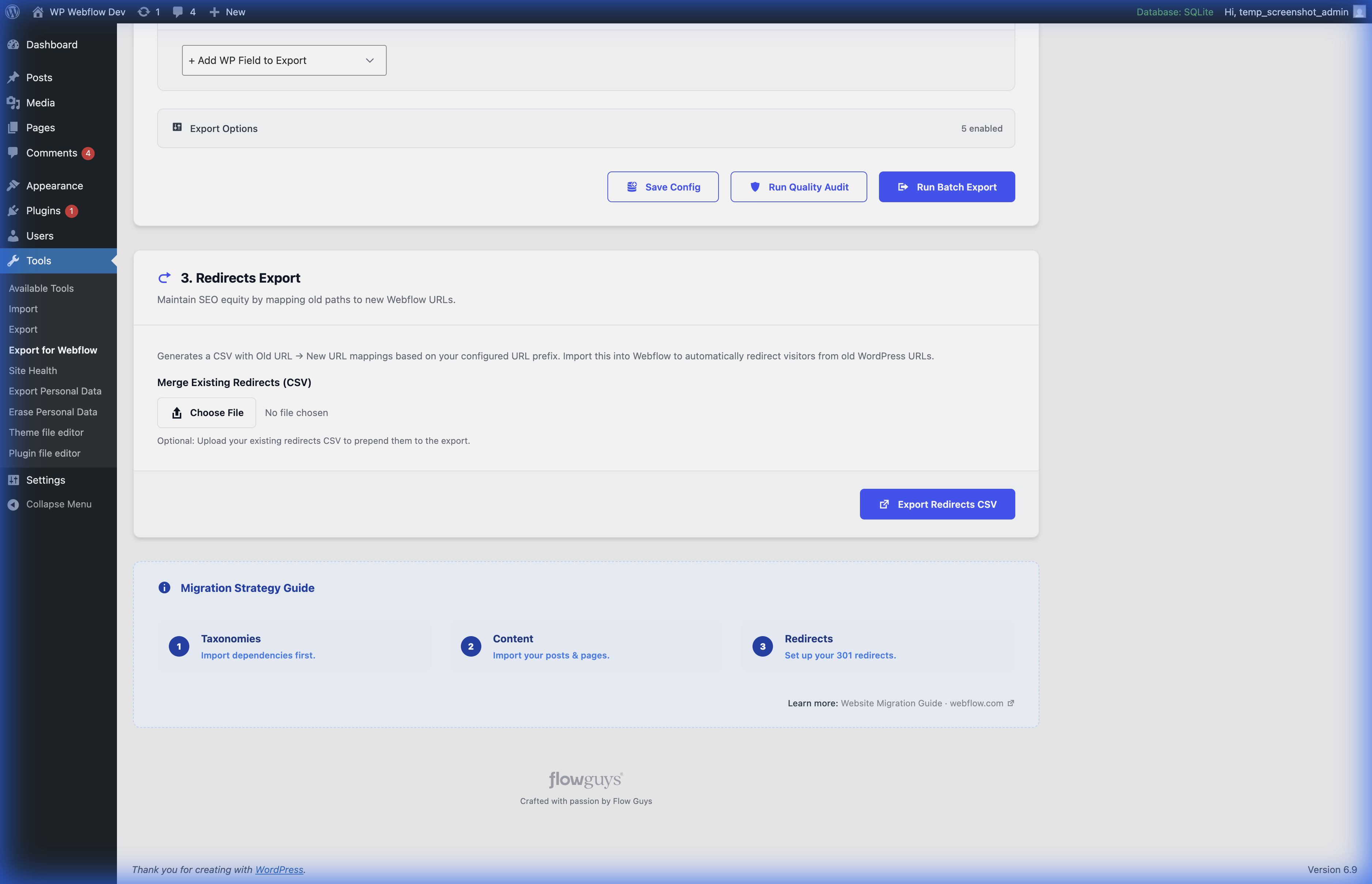Click the database icon on Save Config
Image resolution: width=1372 pixels, height=884 pixels.
[x=631, y=186]
